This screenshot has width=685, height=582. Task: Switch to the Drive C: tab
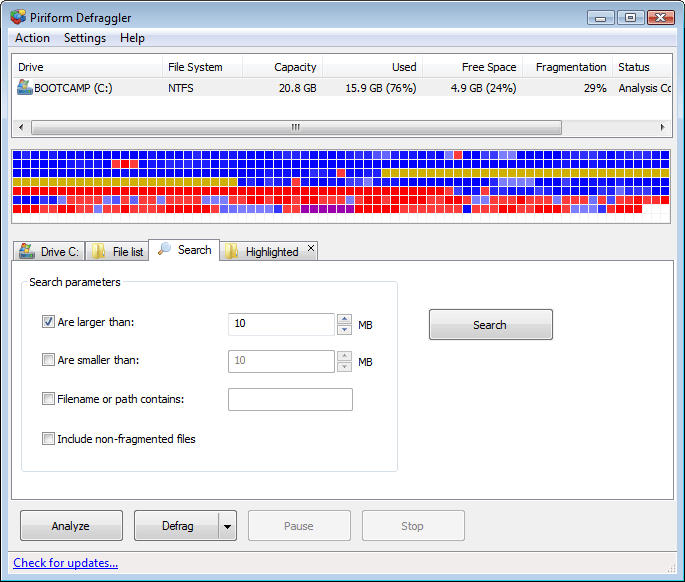[x=49, y=251]
